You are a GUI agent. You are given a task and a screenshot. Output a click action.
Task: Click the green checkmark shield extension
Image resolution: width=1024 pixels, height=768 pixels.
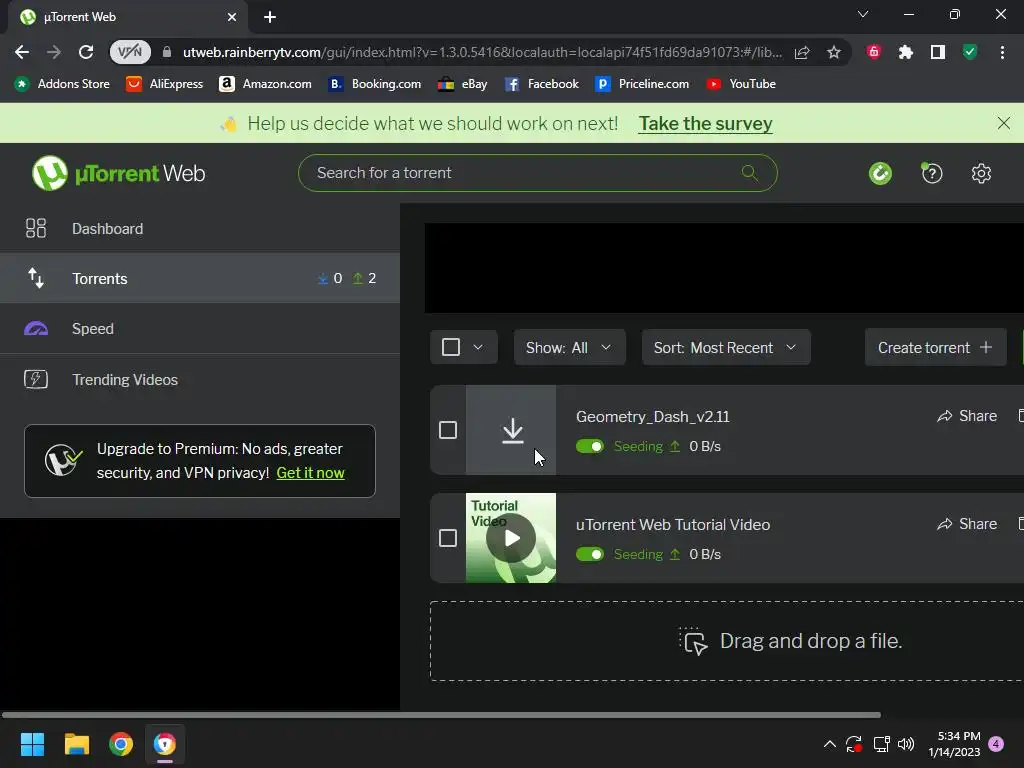[x=970, y=52]
